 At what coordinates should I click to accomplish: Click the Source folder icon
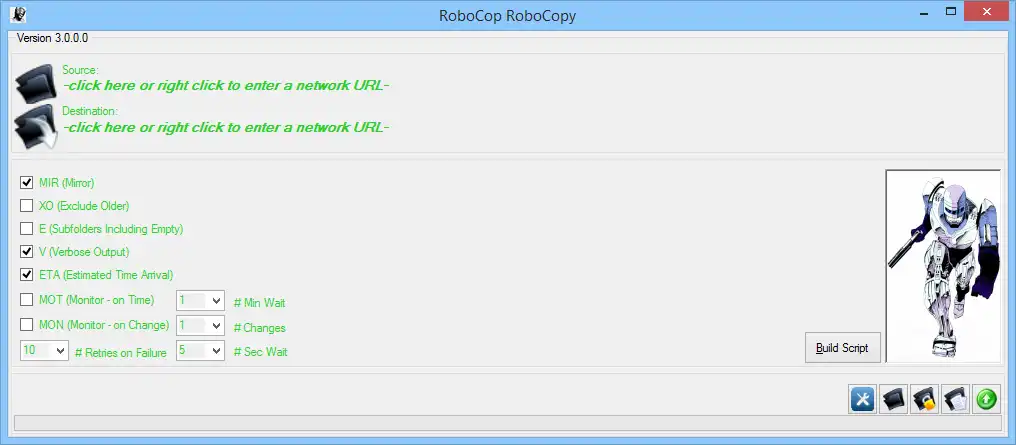coord(35,83)
